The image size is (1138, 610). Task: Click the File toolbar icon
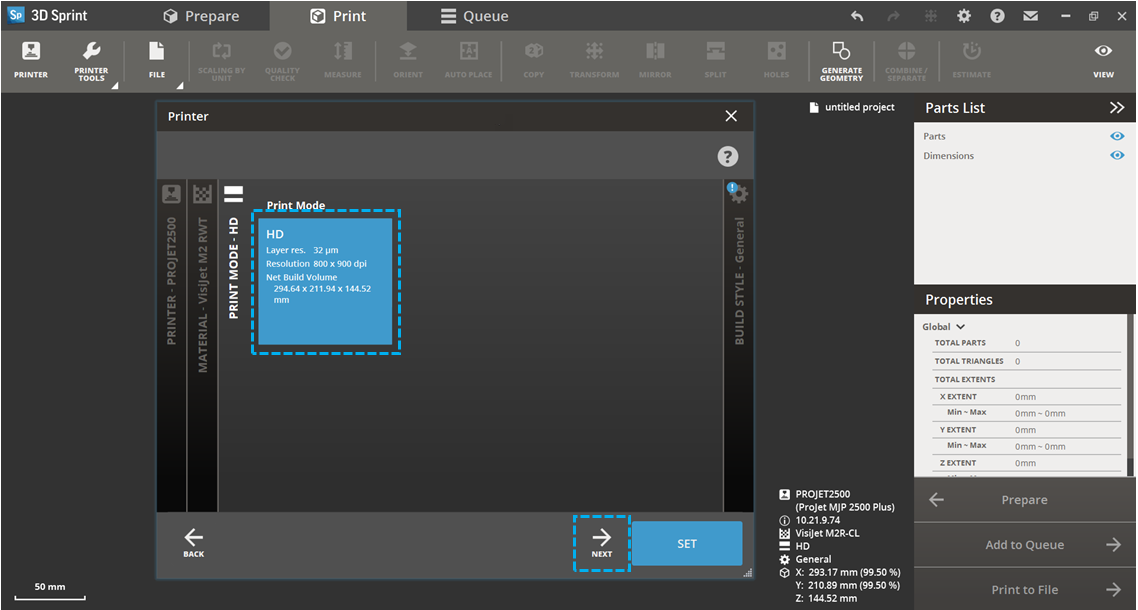coord(157,59)
